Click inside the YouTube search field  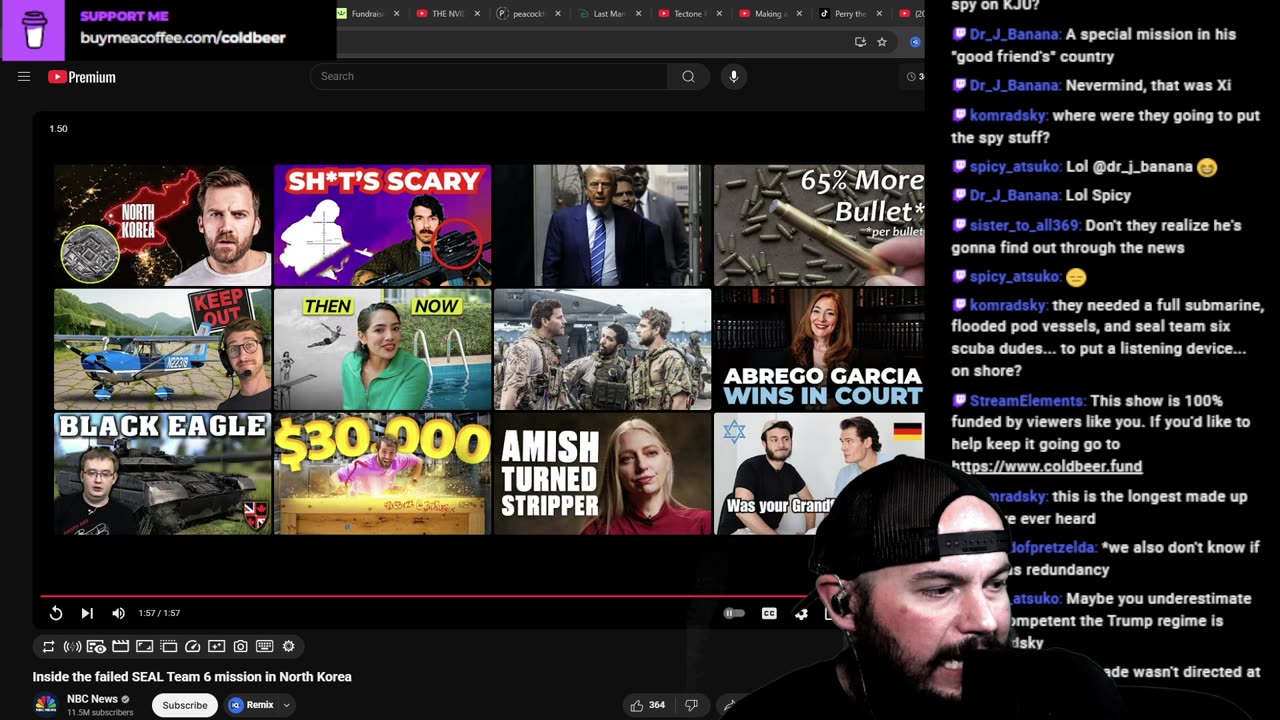490,76
